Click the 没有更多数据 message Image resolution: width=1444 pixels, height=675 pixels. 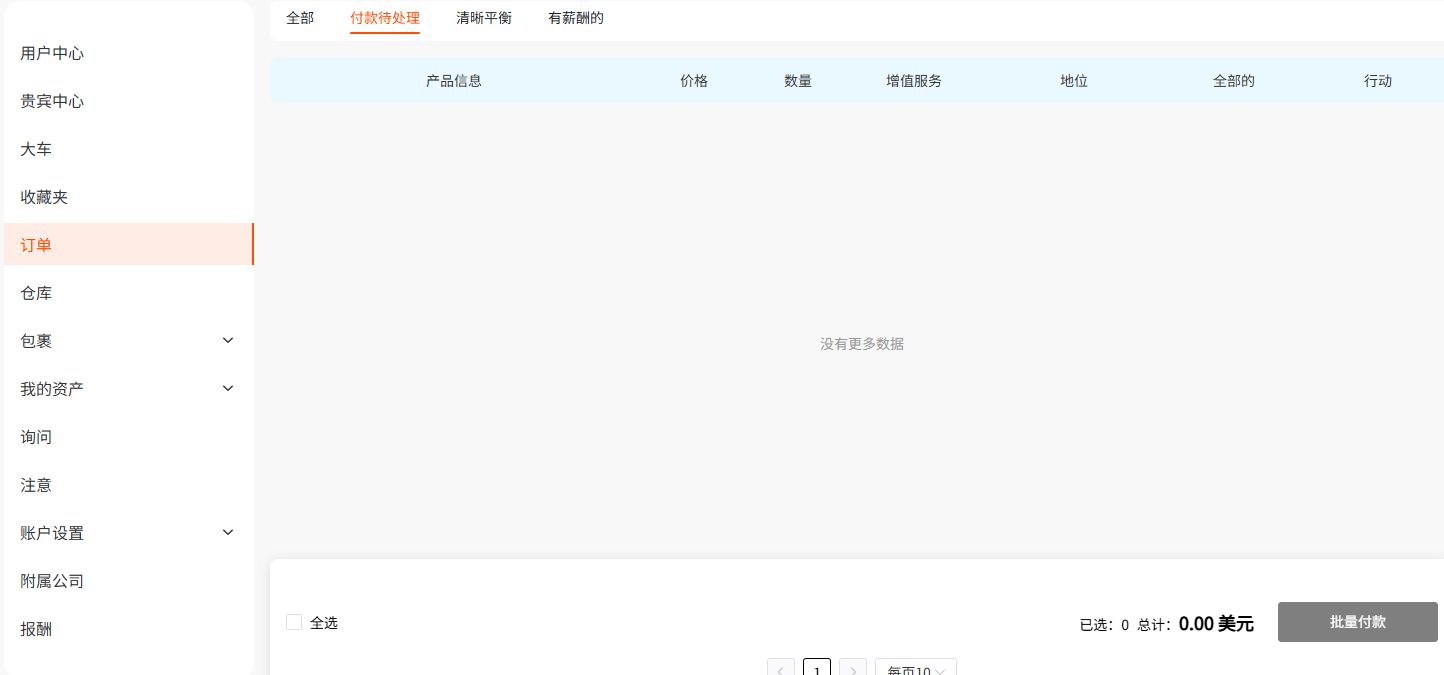(x=862, y=344)
